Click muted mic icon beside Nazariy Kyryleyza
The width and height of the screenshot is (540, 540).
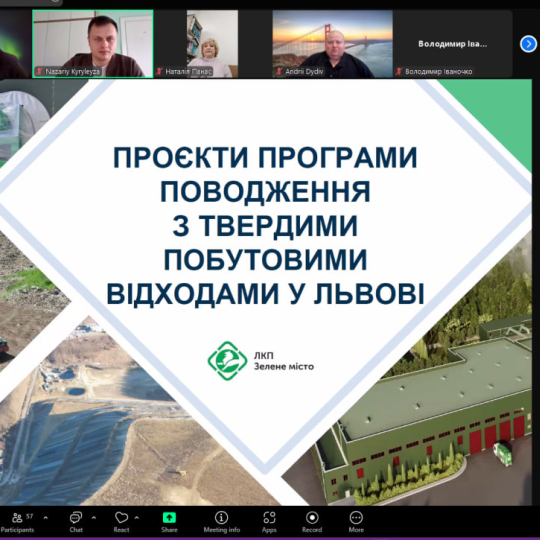pyautogui.click(x=39, y=72)
